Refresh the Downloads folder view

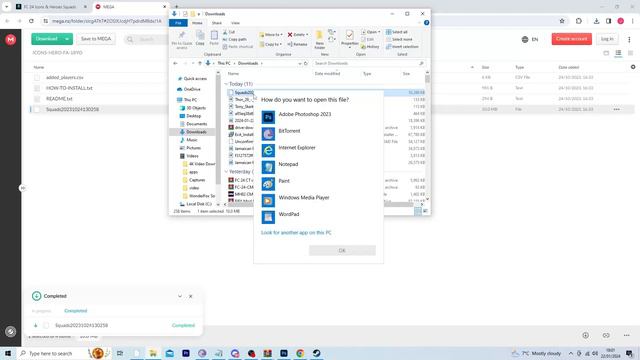[x=306, y=63]
